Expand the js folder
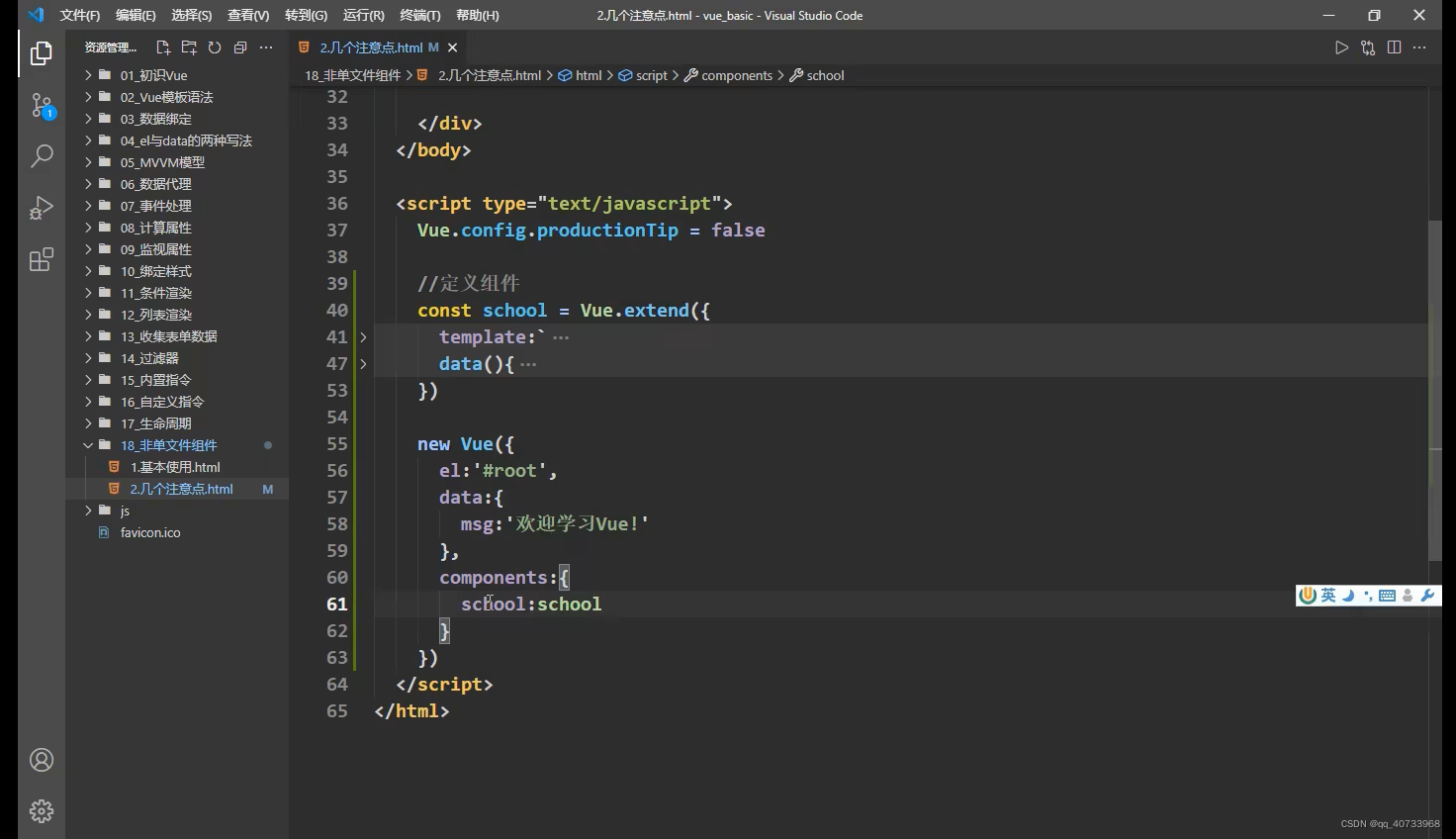Viewport: 1456px width, 839px height. (x=177, y=511)
